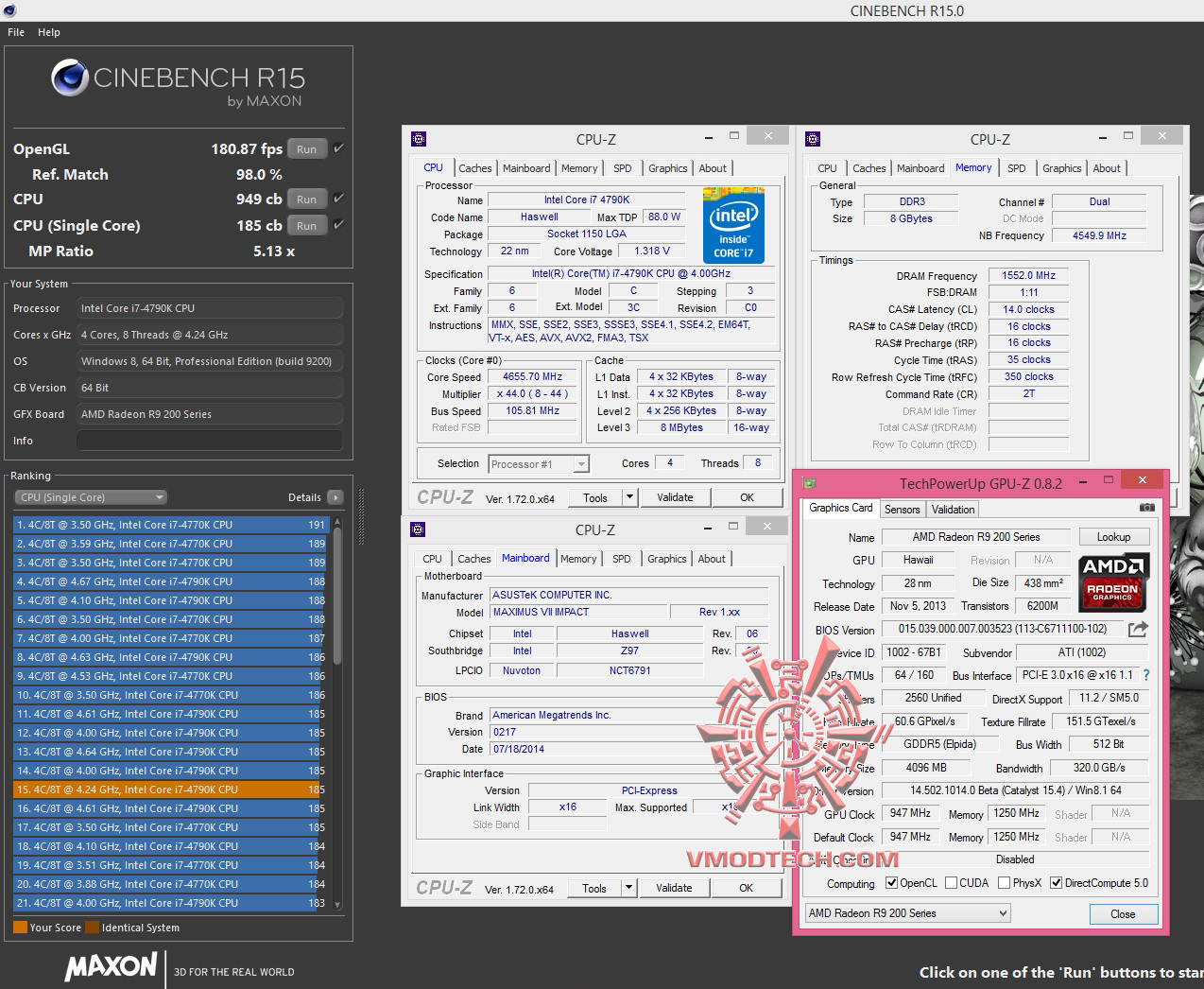The image size is (1204, 989).
Task: Click OK in CPU-Z Mainboard window
Action: [746, 888]
